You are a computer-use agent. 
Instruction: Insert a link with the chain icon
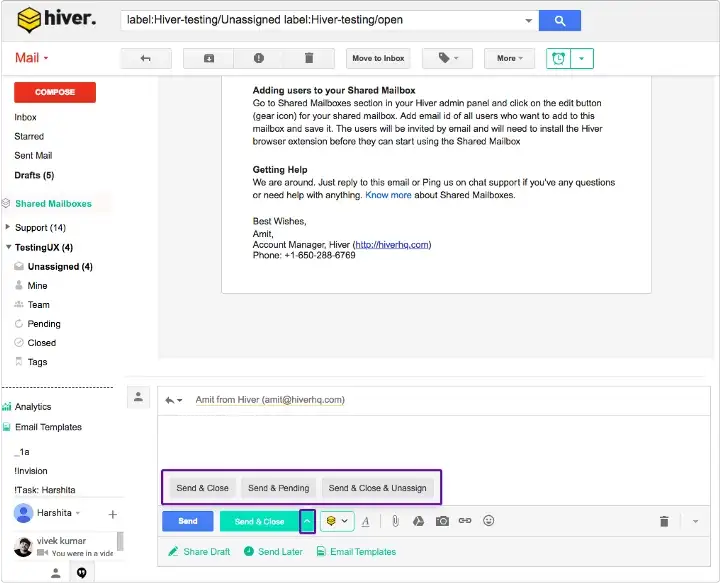click(465, 521)
